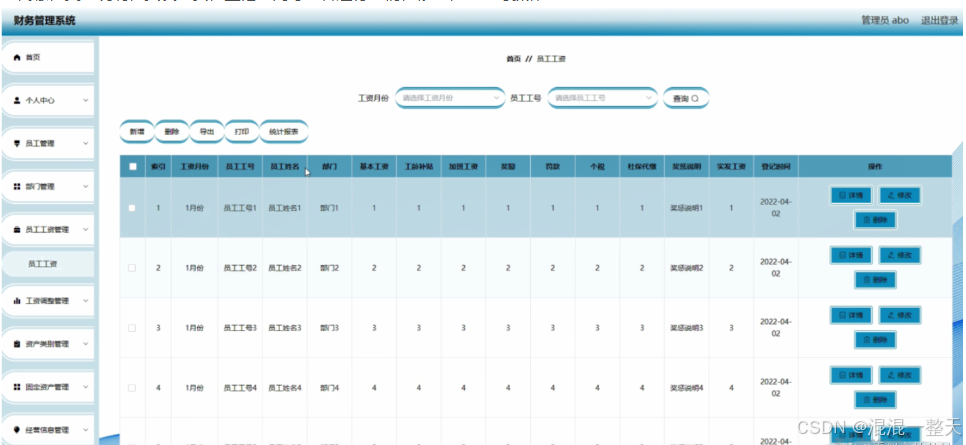Click the icon beside 资产类别管理
Viewport: 966px width, 445px height.
[17, 345]
